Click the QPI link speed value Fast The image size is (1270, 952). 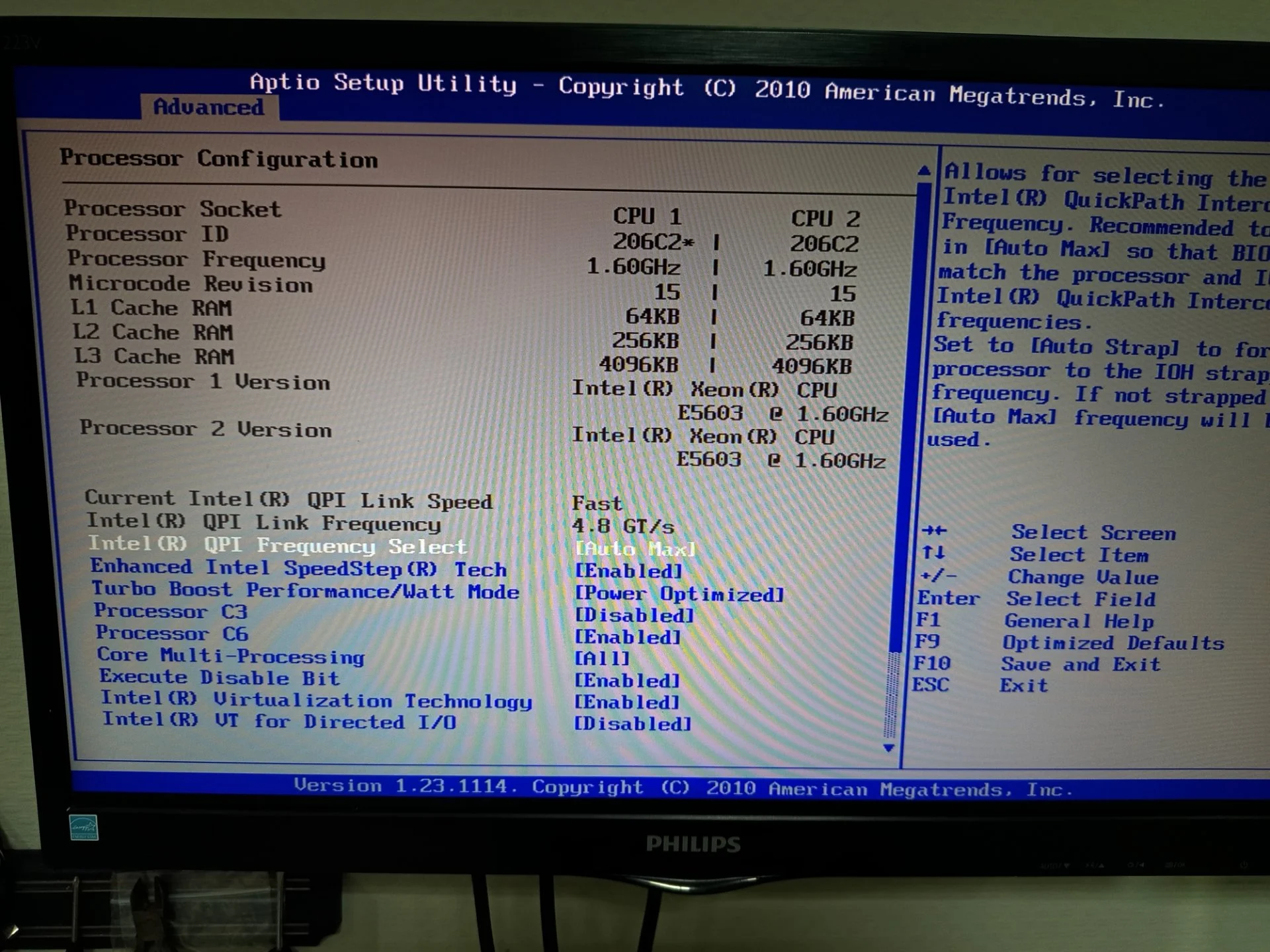click(x=597, y=503)
